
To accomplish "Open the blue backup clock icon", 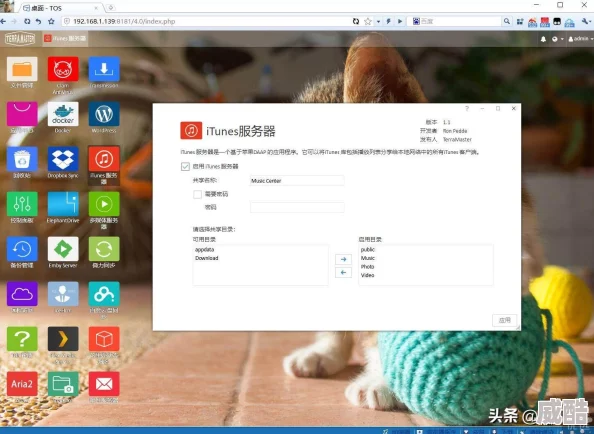I will 22,249.
